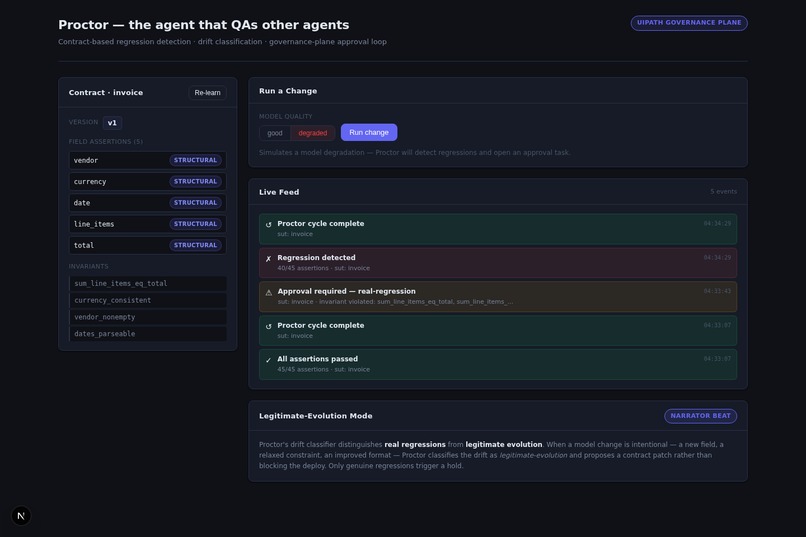The height and width of the screenshot is (537, 806).
Task: Click the Proctor page title heading
Action: click(204, 25)
